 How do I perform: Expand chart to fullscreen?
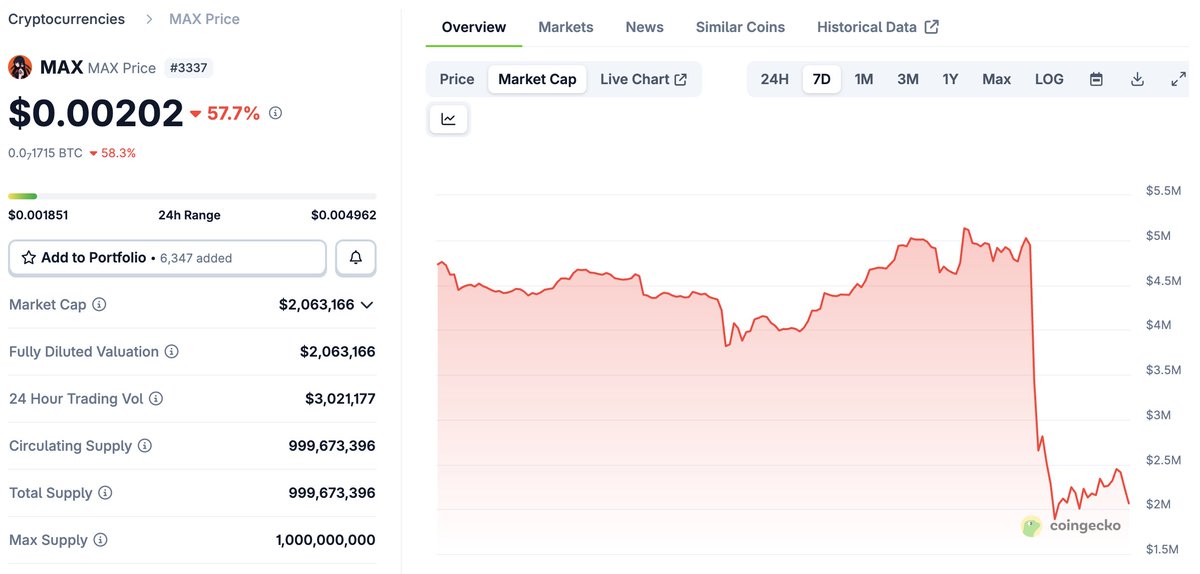pyautogui.click(x=1178, y=79)
